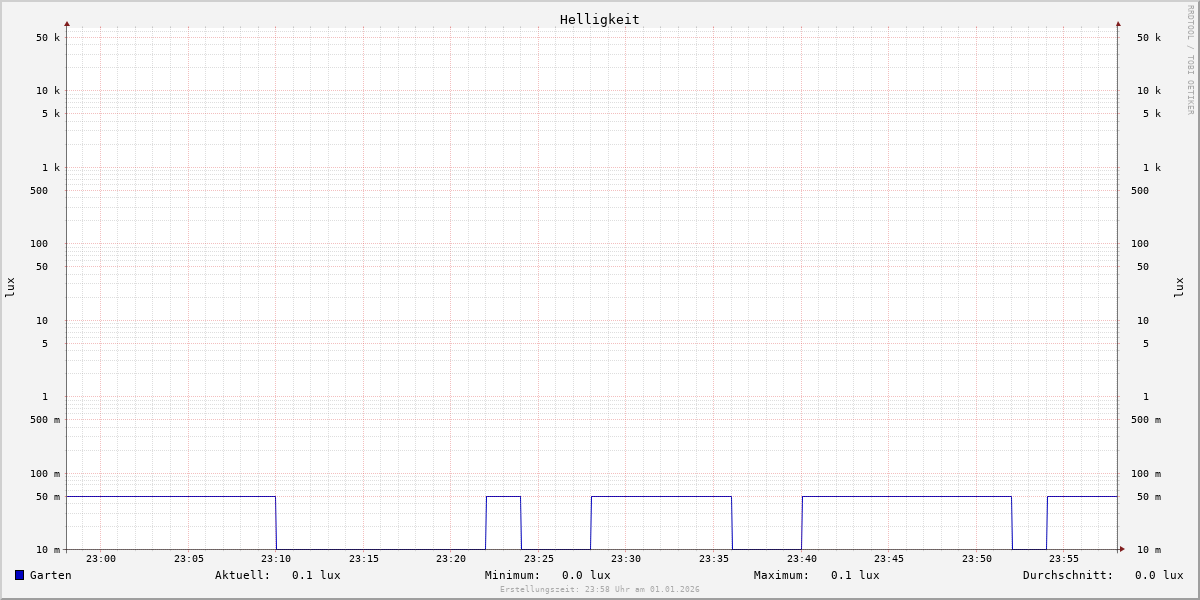
Task: Click the right-side lux axis title
Action: [1179, 287]
